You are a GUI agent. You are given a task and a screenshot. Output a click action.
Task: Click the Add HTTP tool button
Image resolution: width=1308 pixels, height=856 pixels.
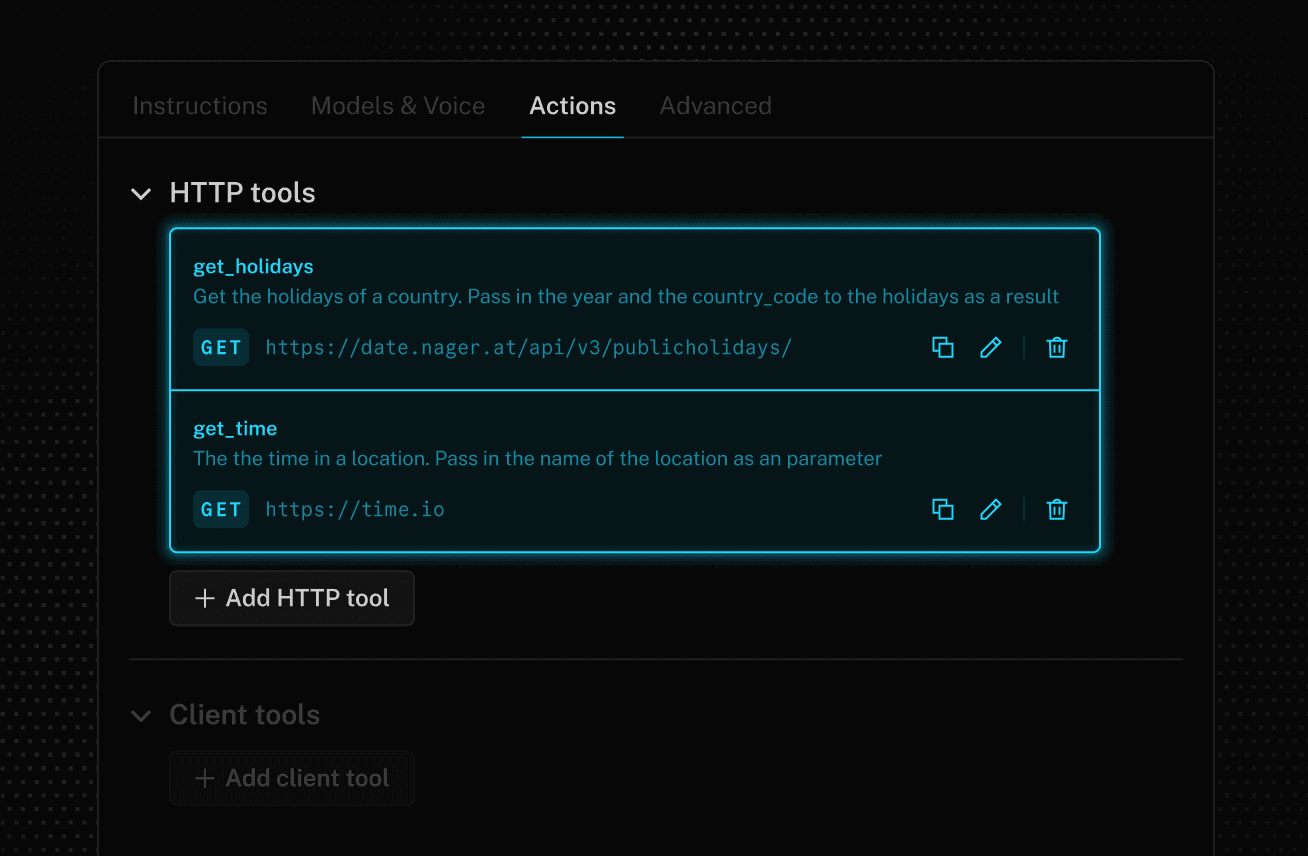[x=291, y=597]
